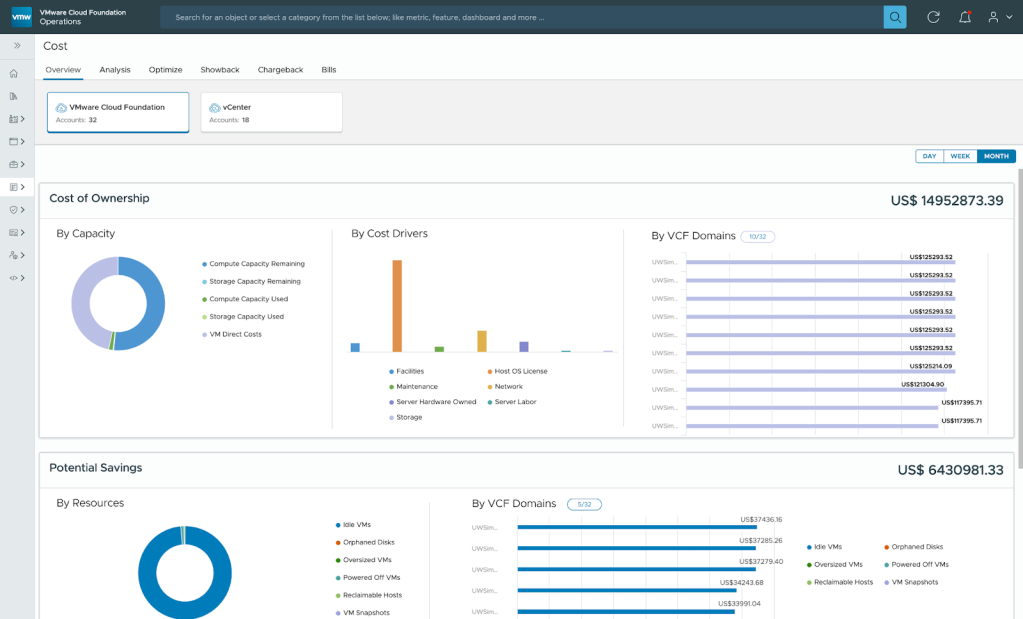Switch time range to DAY
1023x619 pixels.
point(929,156)
